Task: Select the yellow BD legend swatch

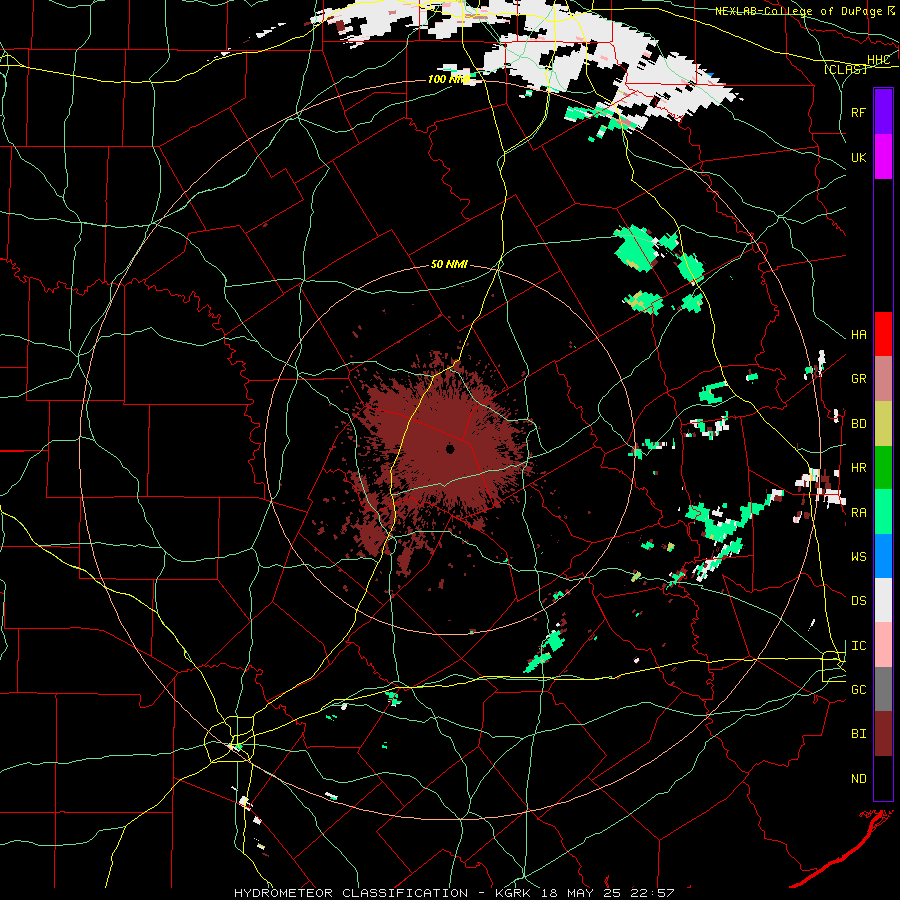Action: point(883,424)
